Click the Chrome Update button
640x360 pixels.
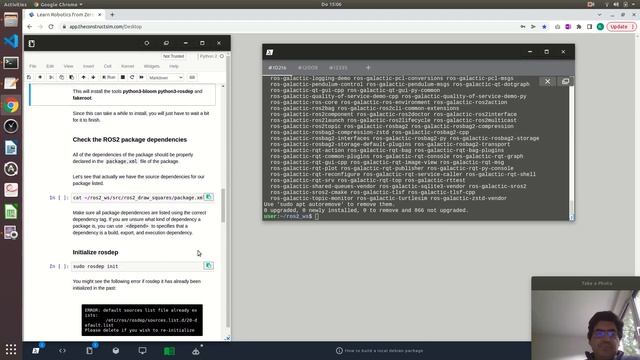tap(621, 27)
